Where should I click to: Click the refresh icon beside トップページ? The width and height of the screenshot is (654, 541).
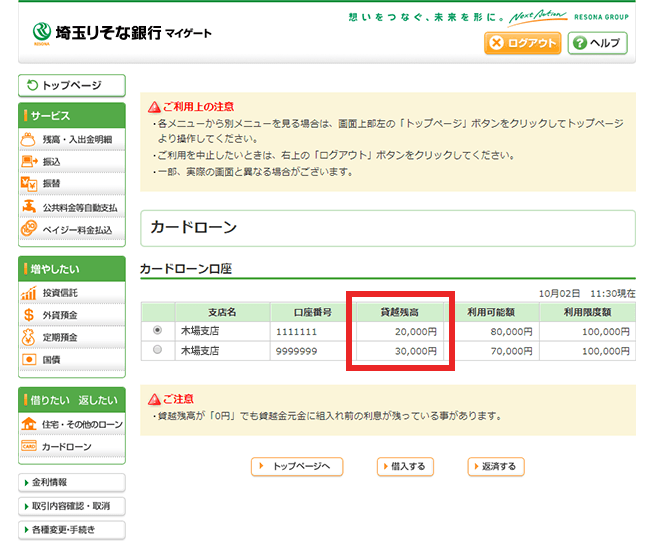(x=32, y=85)
